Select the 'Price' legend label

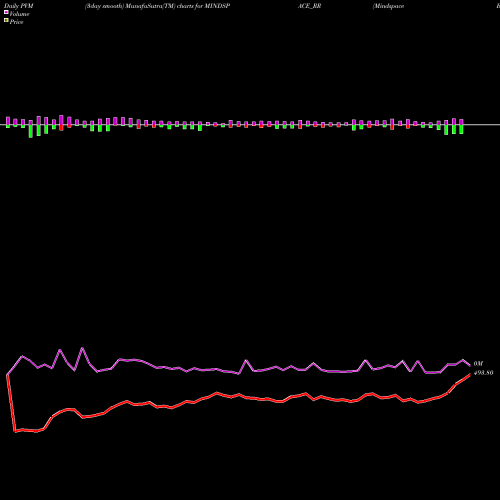[16, 22]
